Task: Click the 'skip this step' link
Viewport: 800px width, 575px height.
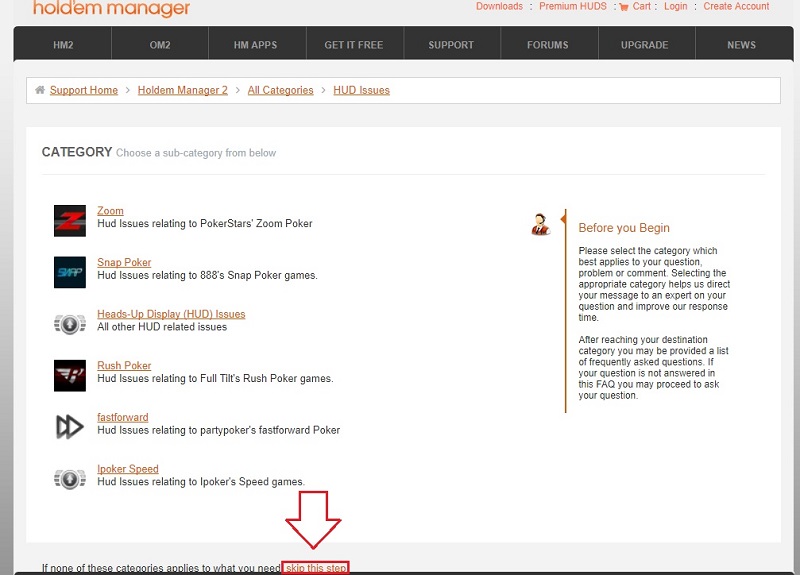Action: [316, 568]
